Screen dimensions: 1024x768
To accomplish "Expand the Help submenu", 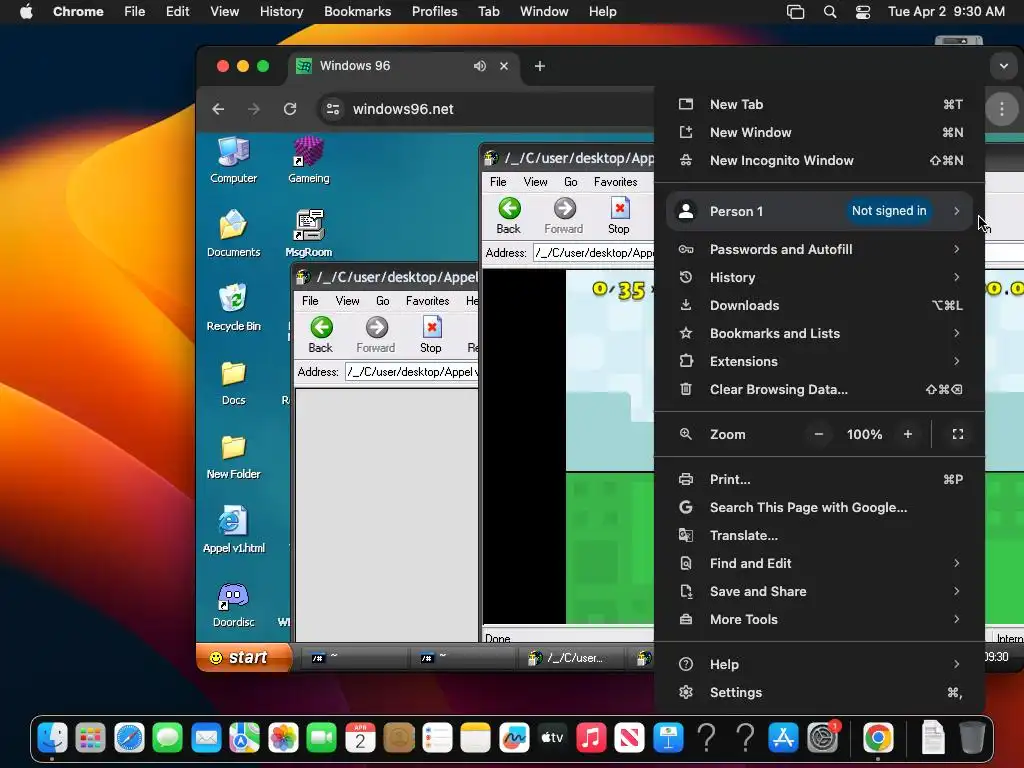I will tap(819, 665).
